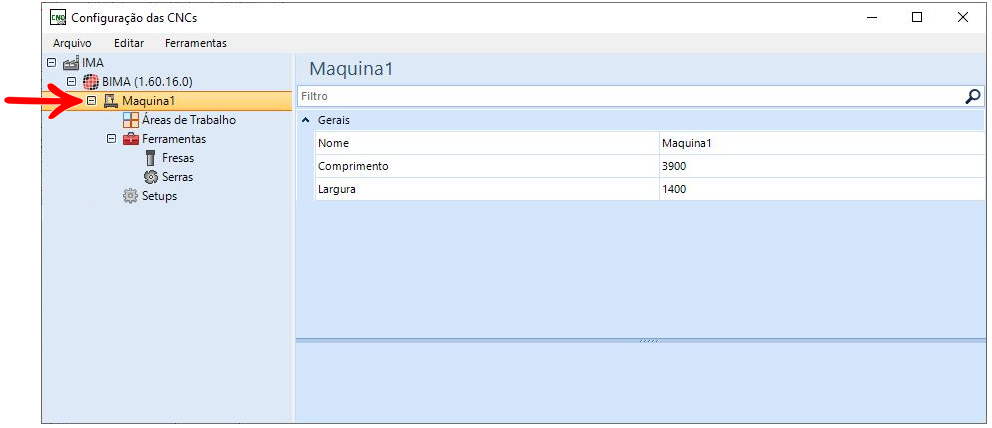This screenshot has height=428, width=992.
Task: Select the Ferramentas tree label
Action: pyautogui.click(x=174, y=139)
